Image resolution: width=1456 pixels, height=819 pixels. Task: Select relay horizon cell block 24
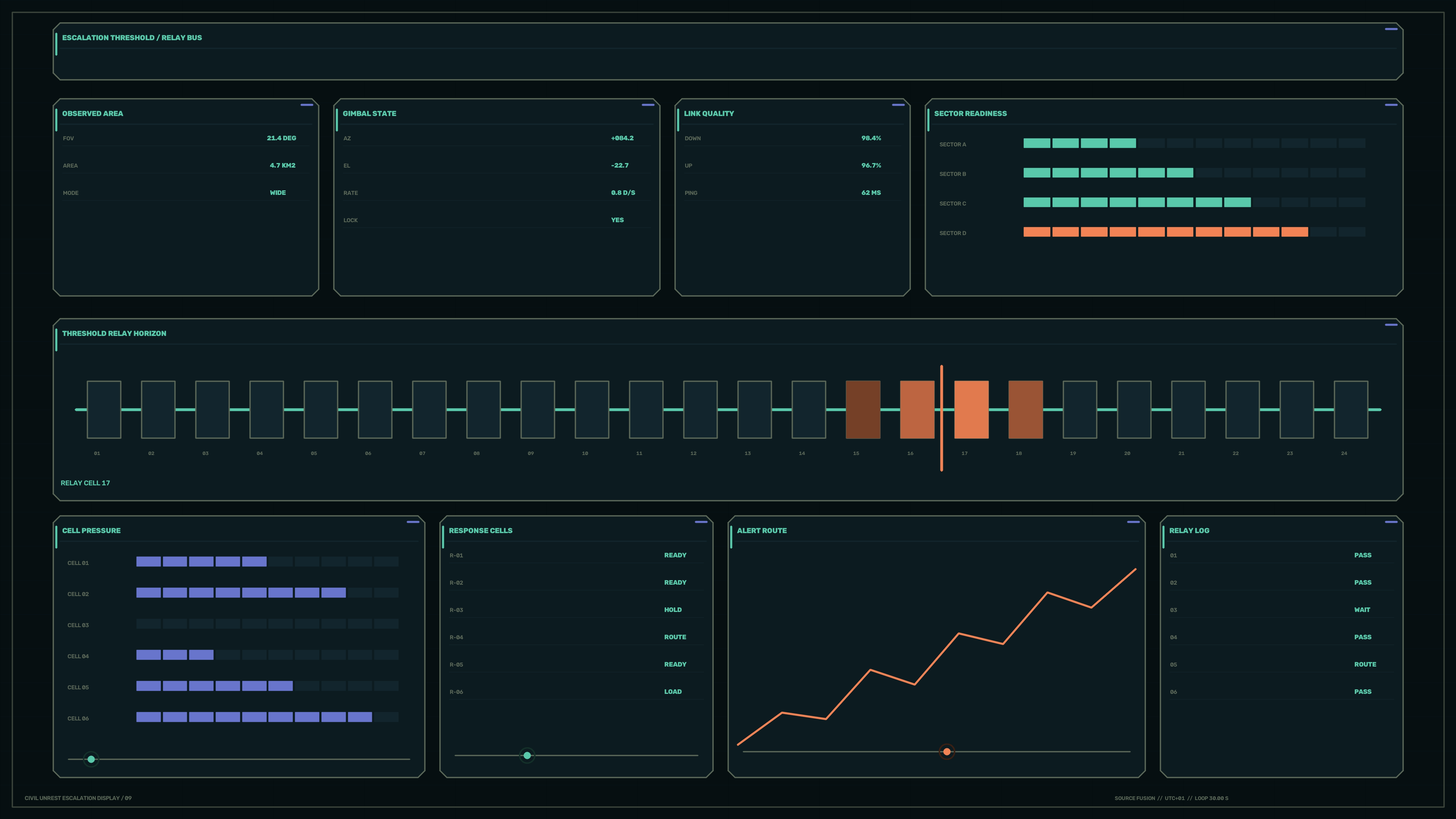(1351, 409)
